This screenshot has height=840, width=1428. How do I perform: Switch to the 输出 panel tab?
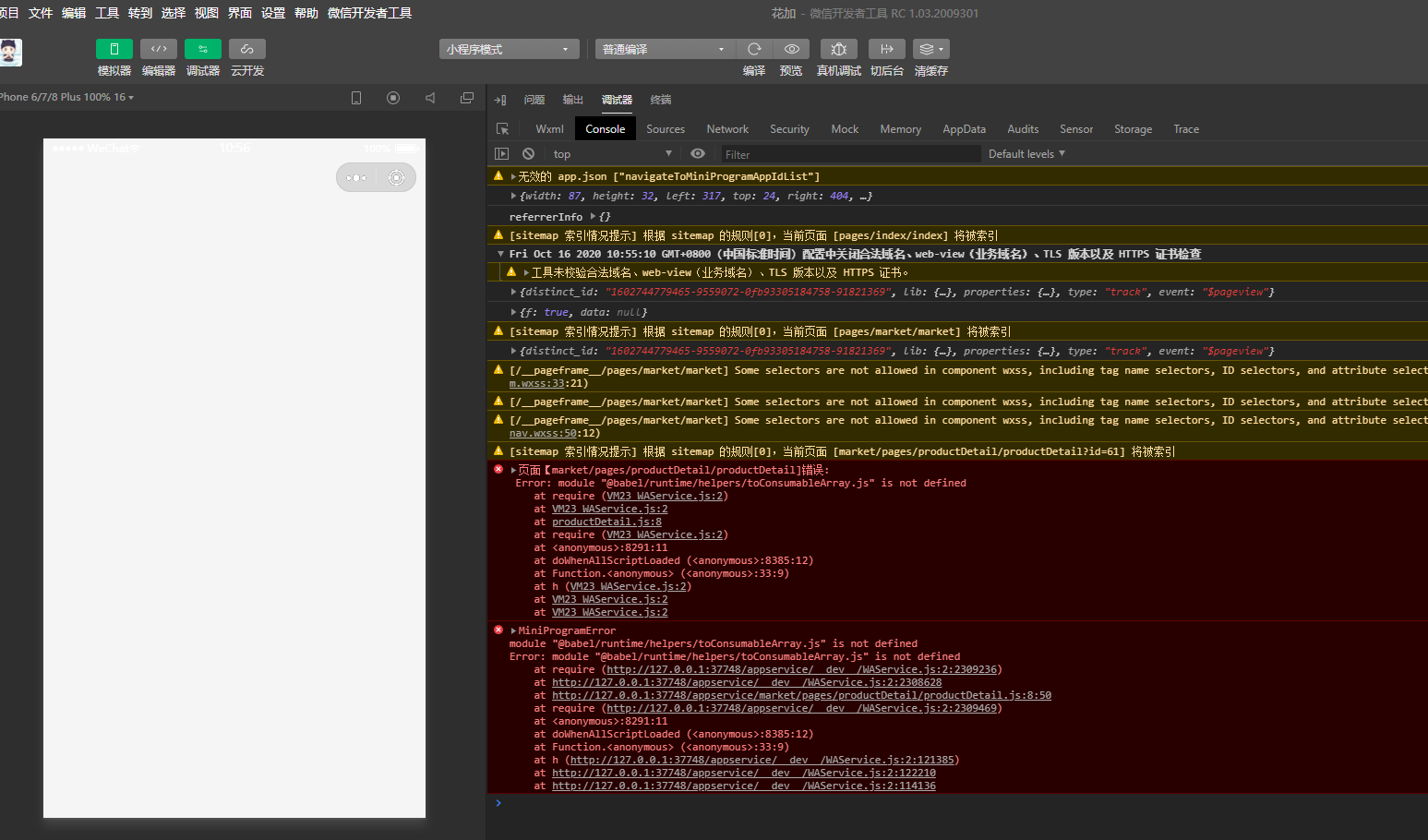[573, 100]
